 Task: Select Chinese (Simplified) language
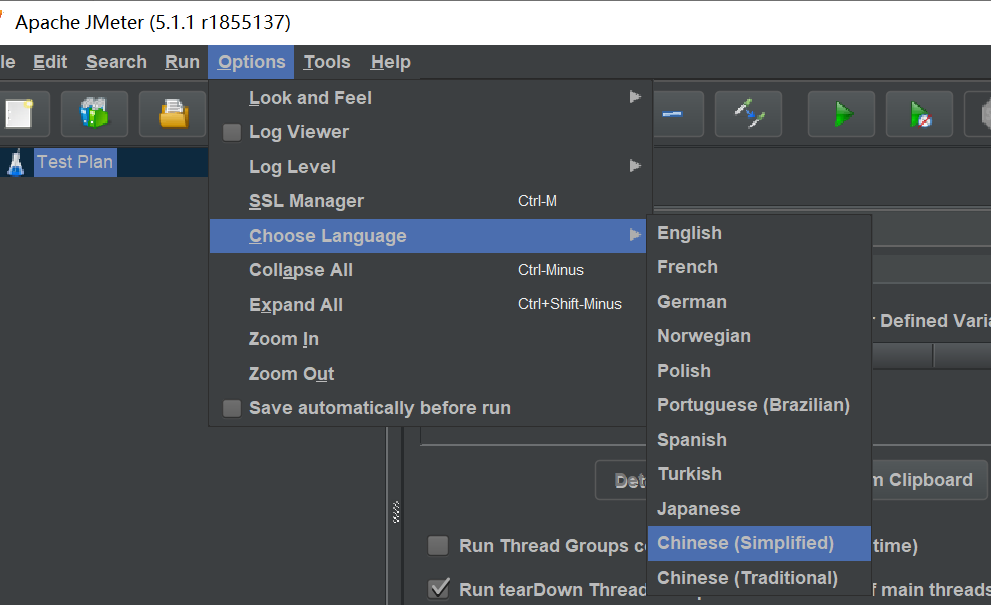(759, 543)
